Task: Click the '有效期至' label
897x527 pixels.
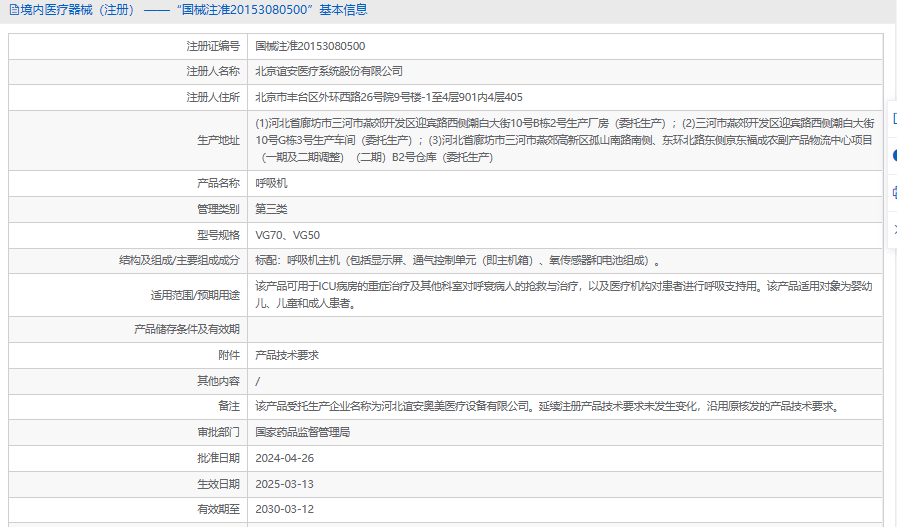Action: pos(219,509)
